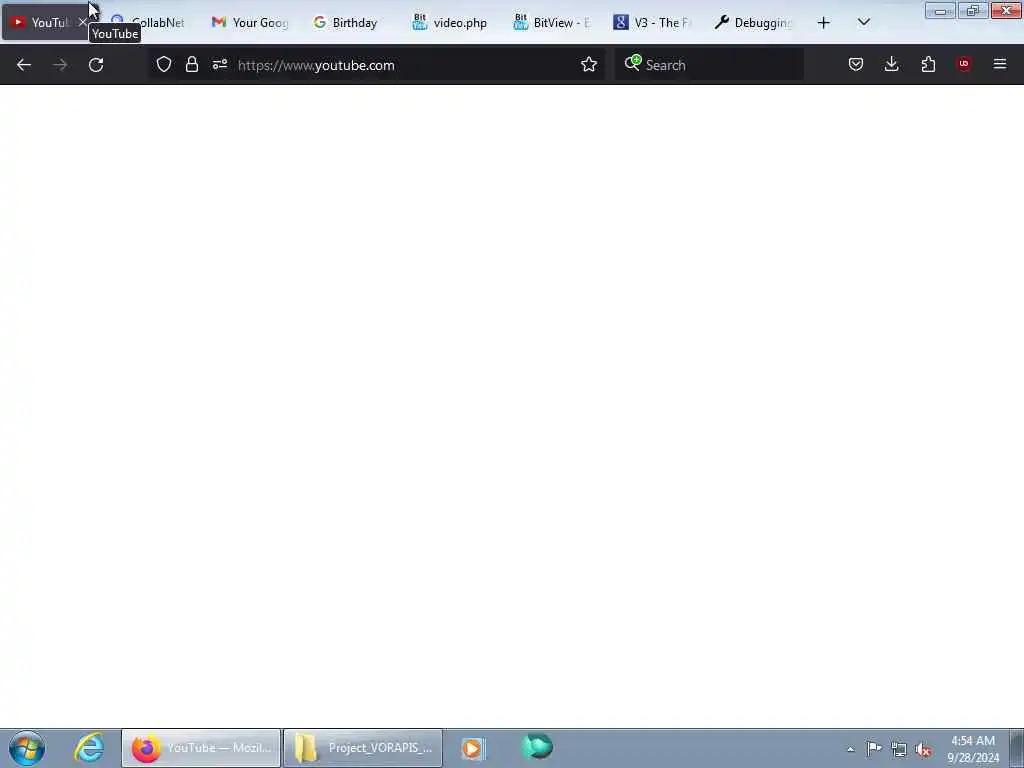
Task: Minimize the Firefox window
Action: [x=940, y=10]
